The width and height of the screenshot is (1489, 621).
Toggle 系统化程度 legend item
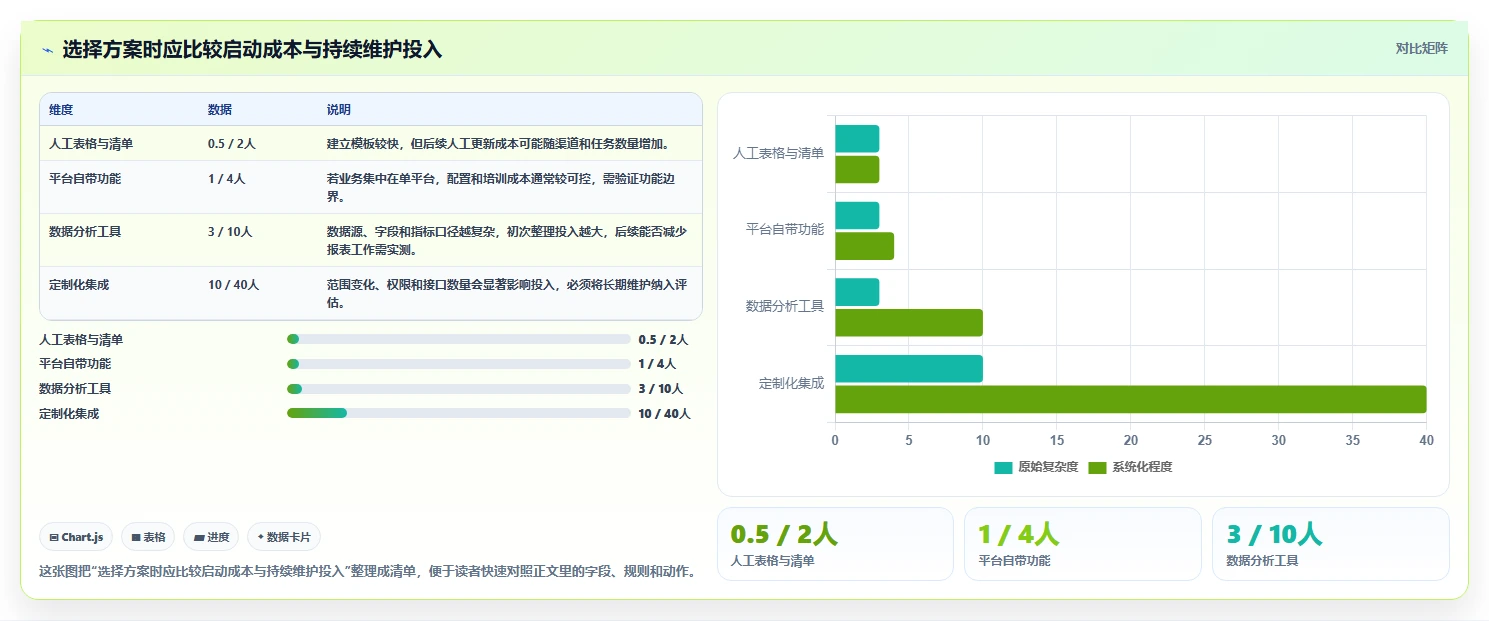pos(1130,468)
